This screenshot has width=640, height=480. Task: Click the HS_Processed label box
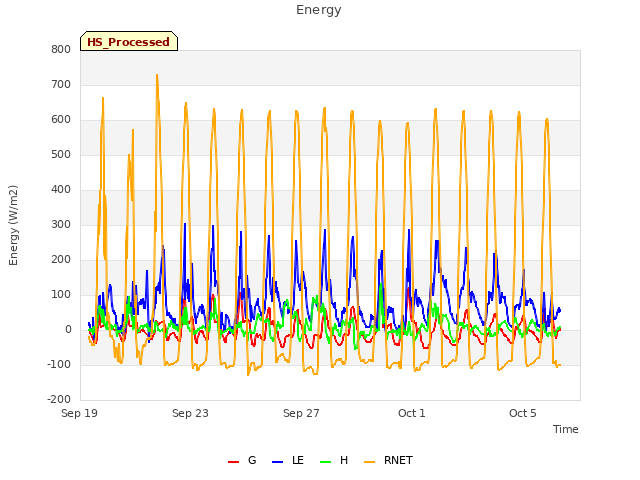point(129,41)
